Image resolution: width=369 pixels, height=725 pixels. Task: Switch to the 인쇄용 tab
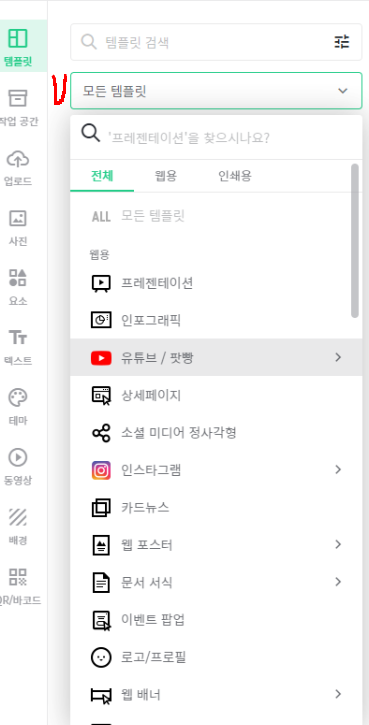point(235,176)
